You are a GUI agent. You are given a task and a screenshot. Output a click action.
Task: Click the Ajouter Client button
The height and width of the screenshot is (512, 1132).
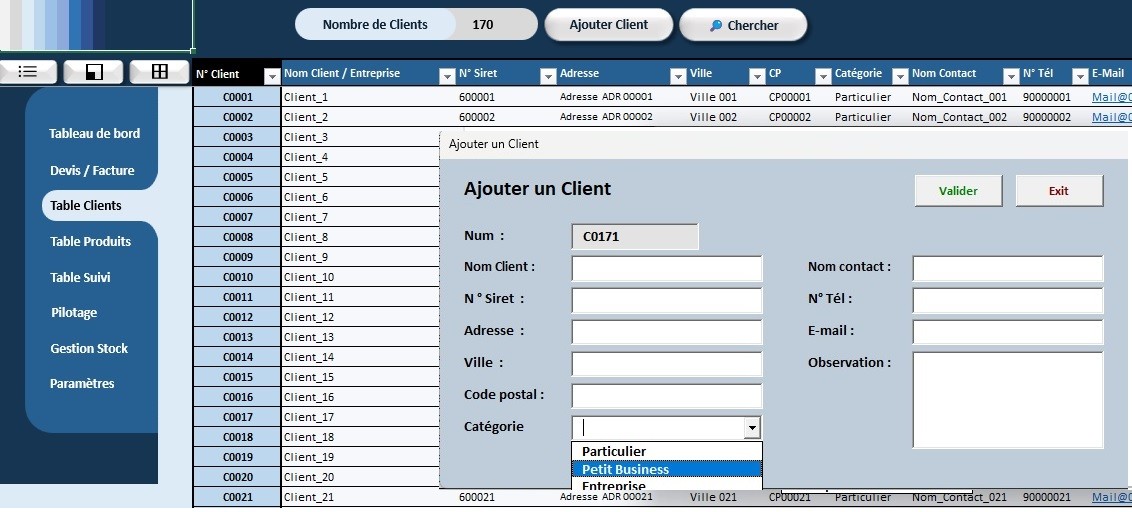click(x=609, y=25)
